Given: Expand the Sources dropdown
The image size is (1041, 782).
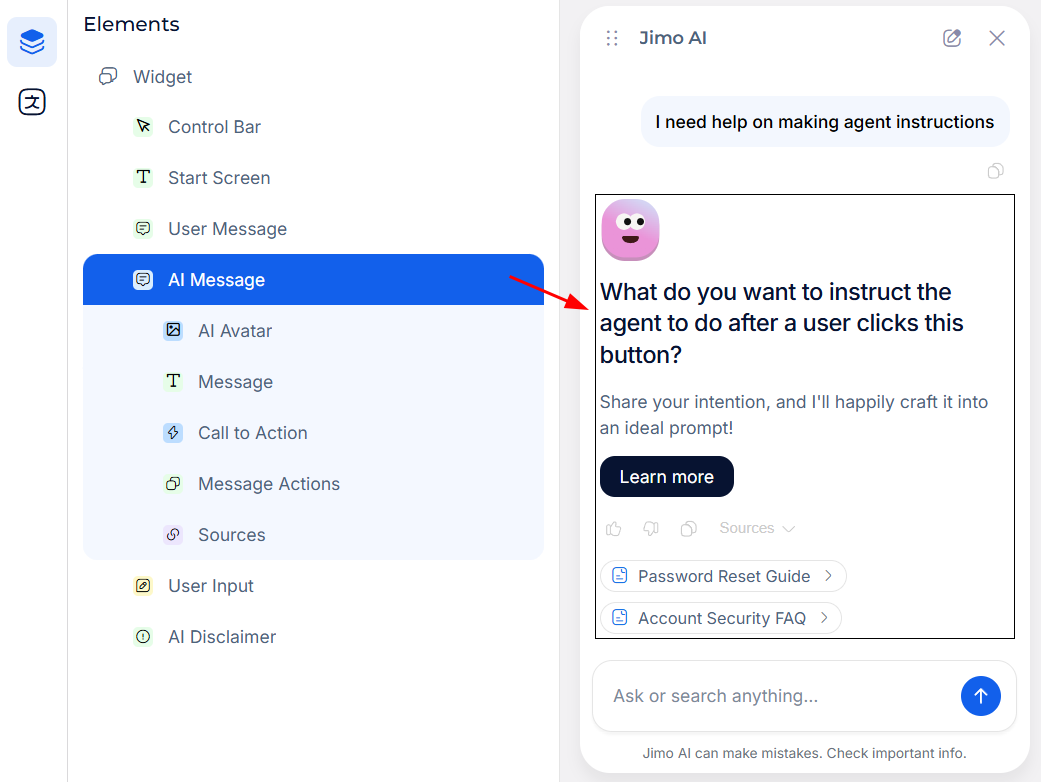Looking at the screenshot, I should (x=757, y=529).
